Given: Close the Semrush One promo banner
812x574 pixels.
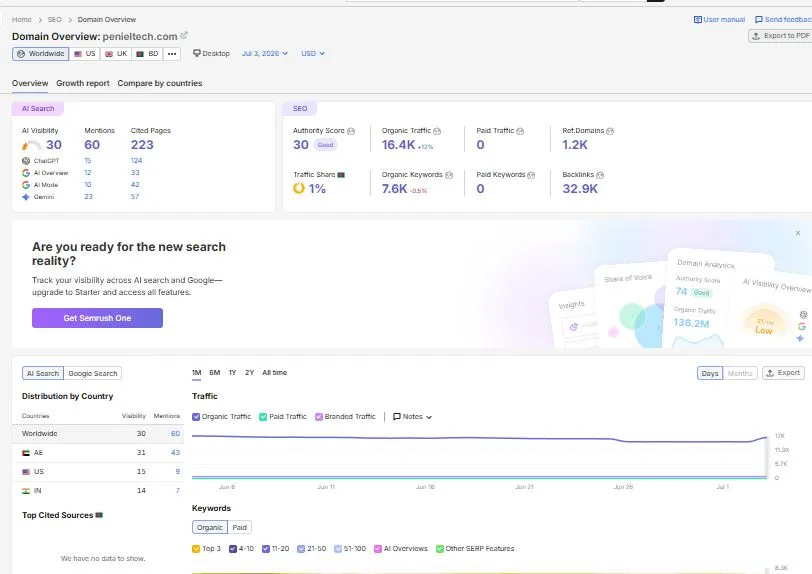Looking at the screenshot, I should (x=798, y=233).
